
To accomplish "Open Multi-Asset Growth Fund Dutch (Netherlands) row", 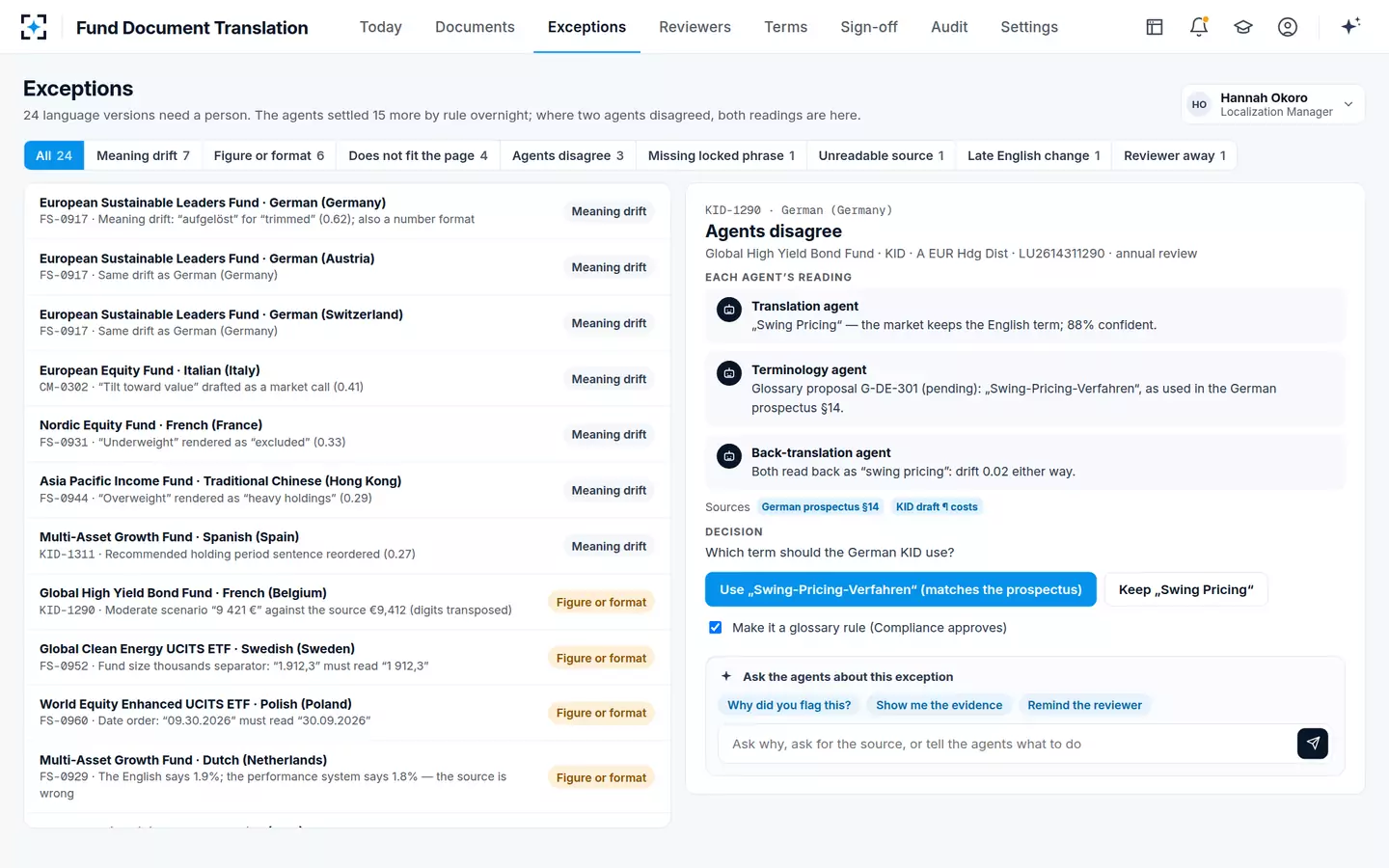I will (347, 777).
